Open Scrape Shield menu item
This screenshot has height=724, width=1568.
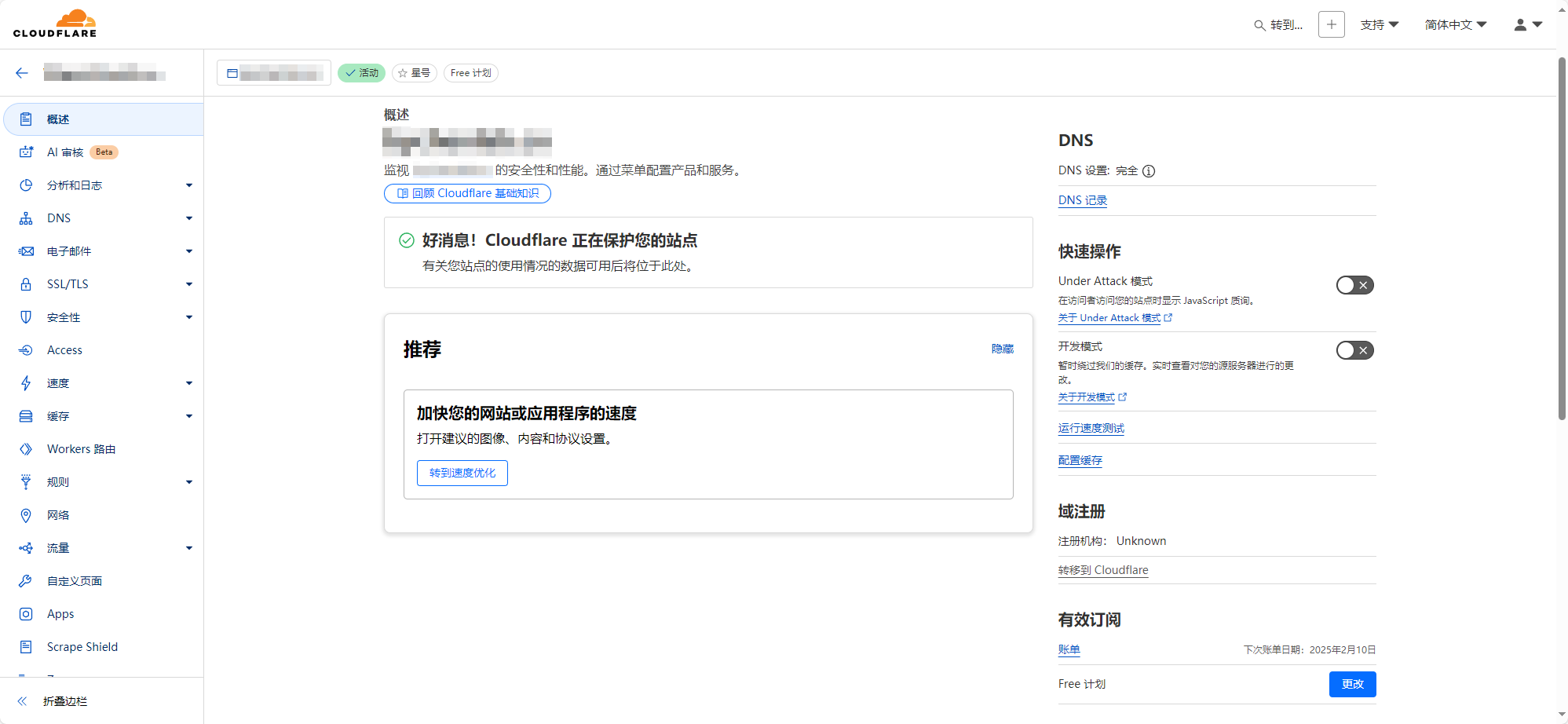104,647
